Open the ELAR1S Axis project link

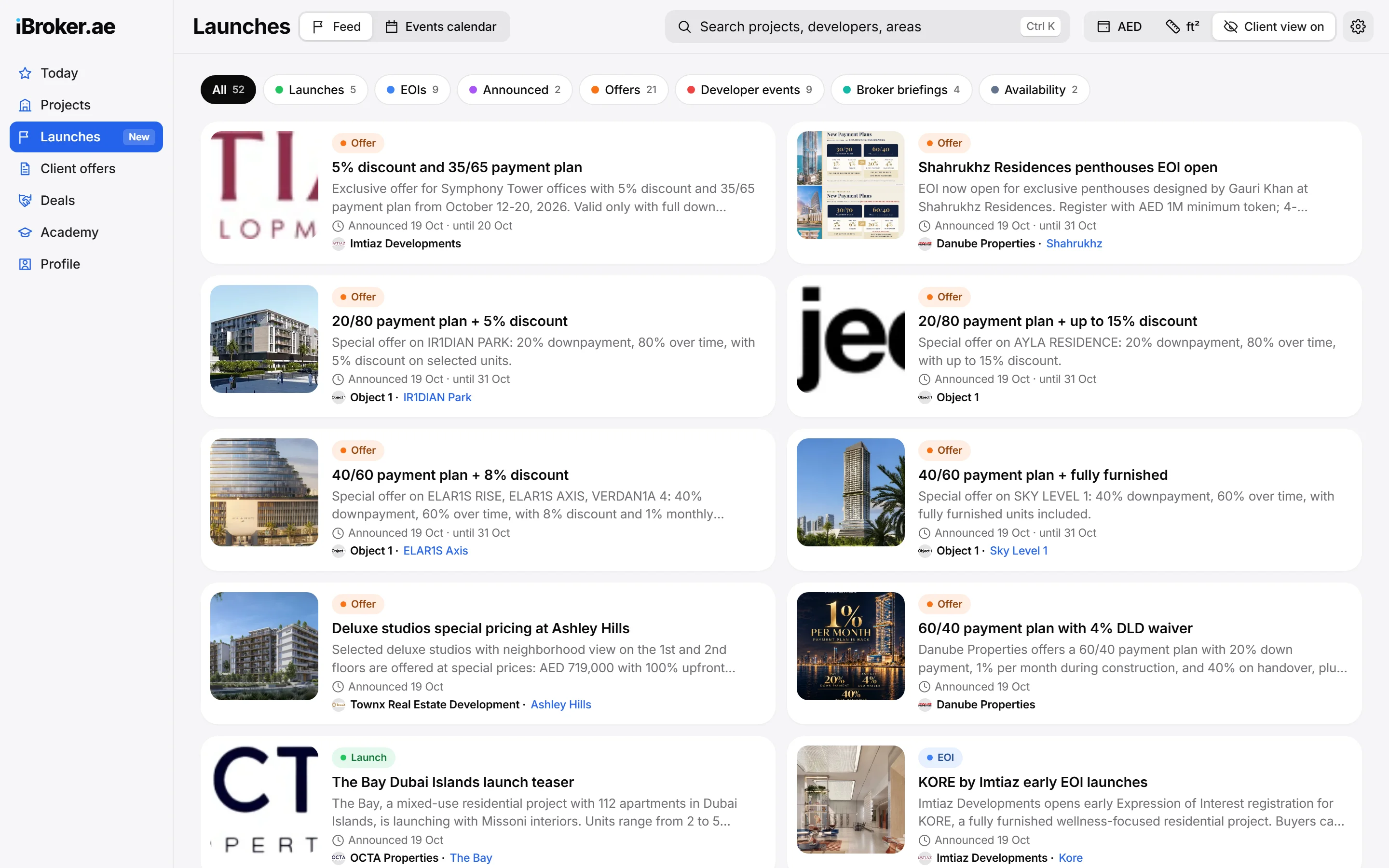pyautogui.click(x=435, y=551)
